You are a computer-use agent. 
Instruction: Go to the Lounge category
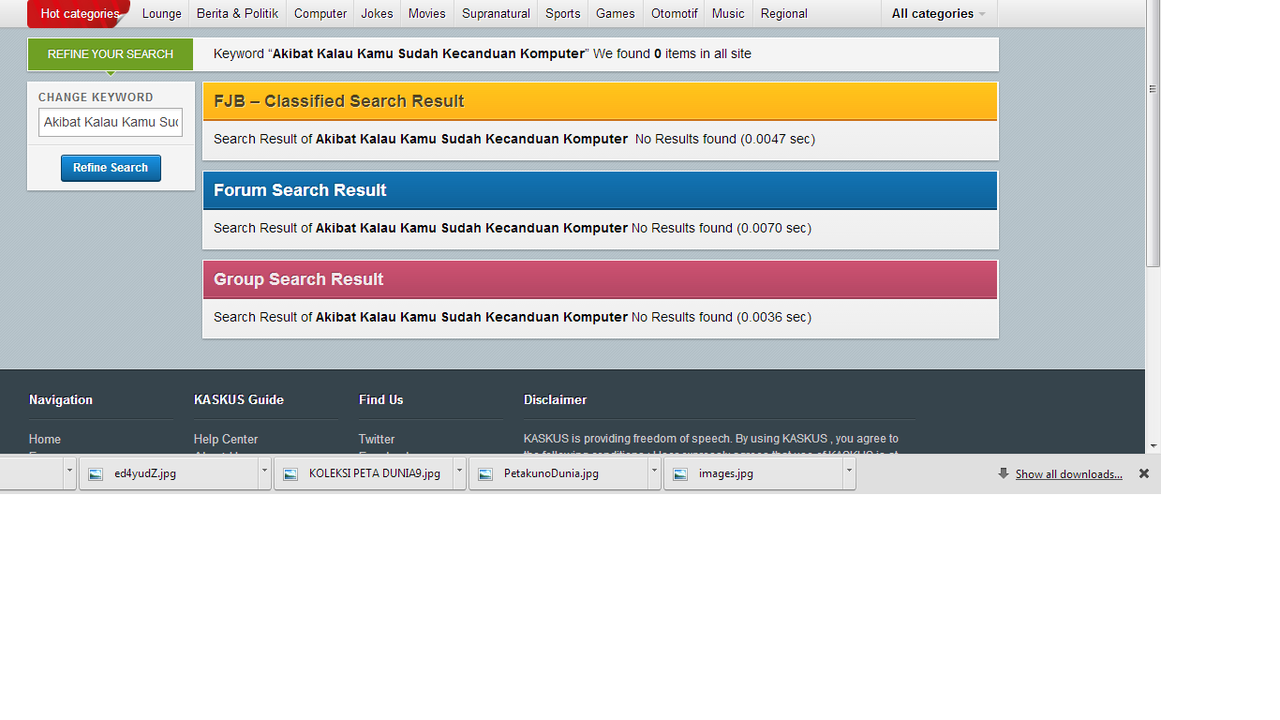point(162,13)
